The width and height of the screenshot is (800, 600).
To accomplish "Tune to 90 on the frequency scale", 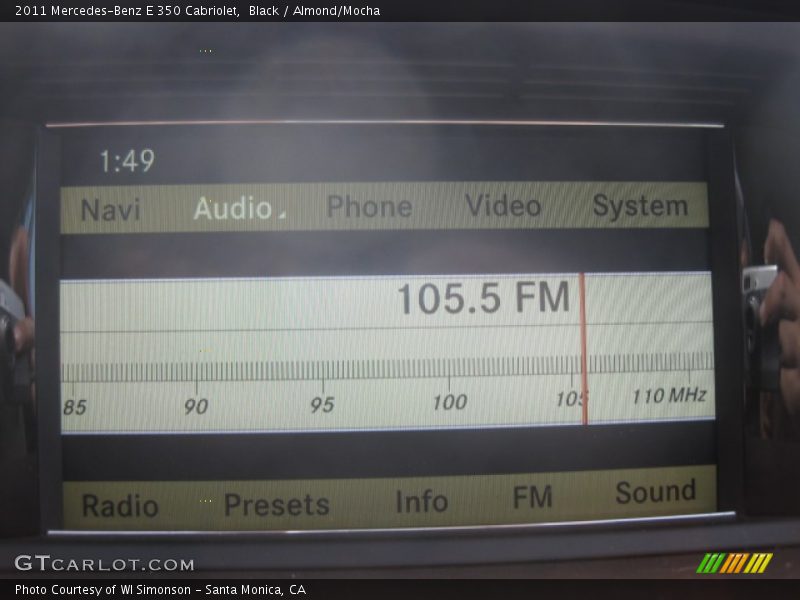I will 196,405.
